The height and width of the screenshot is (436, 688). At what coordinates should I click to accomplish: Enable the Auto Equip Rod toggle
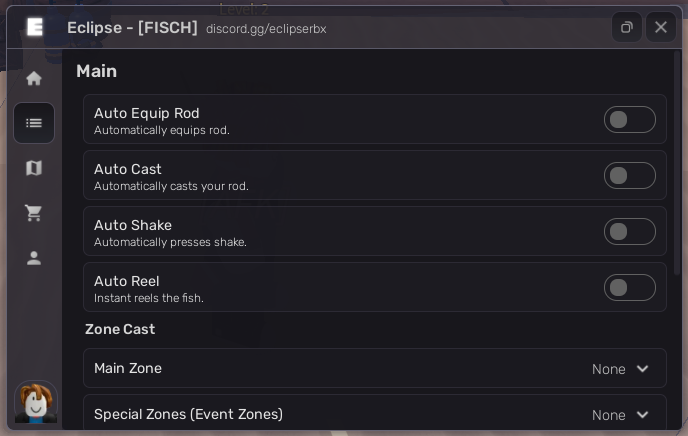click(x=629, y=120)
